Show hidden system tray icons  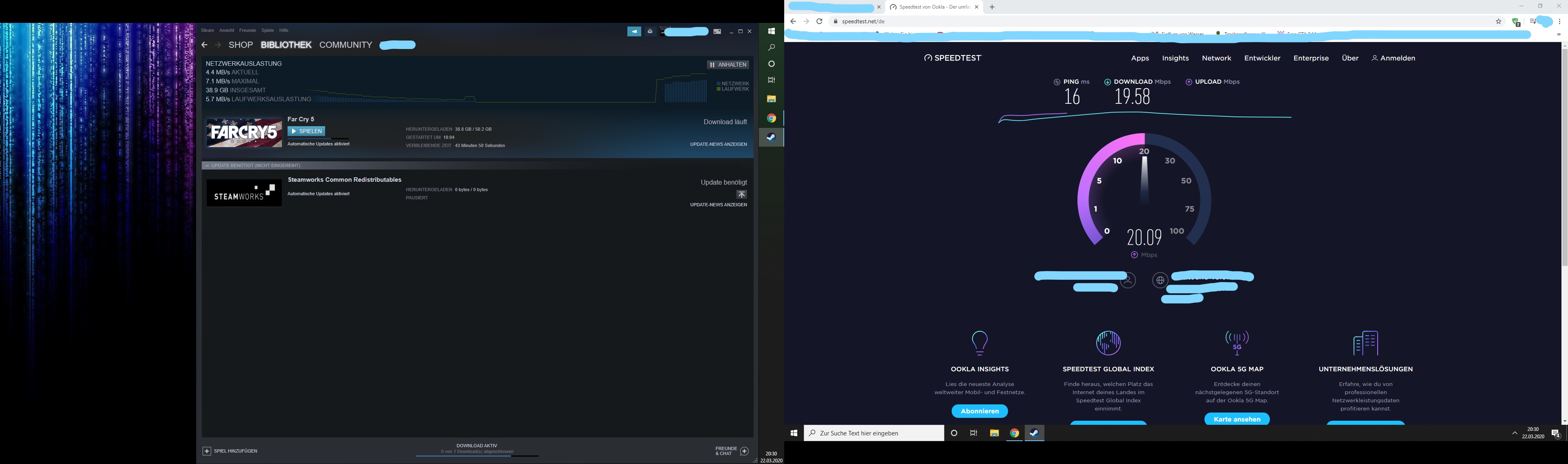click(x=1514, y=433)
